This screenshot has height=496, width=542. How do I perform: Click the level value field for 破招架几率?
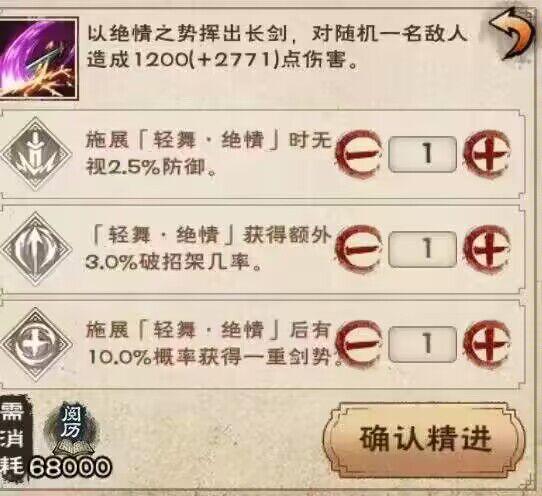click(422, 249)
